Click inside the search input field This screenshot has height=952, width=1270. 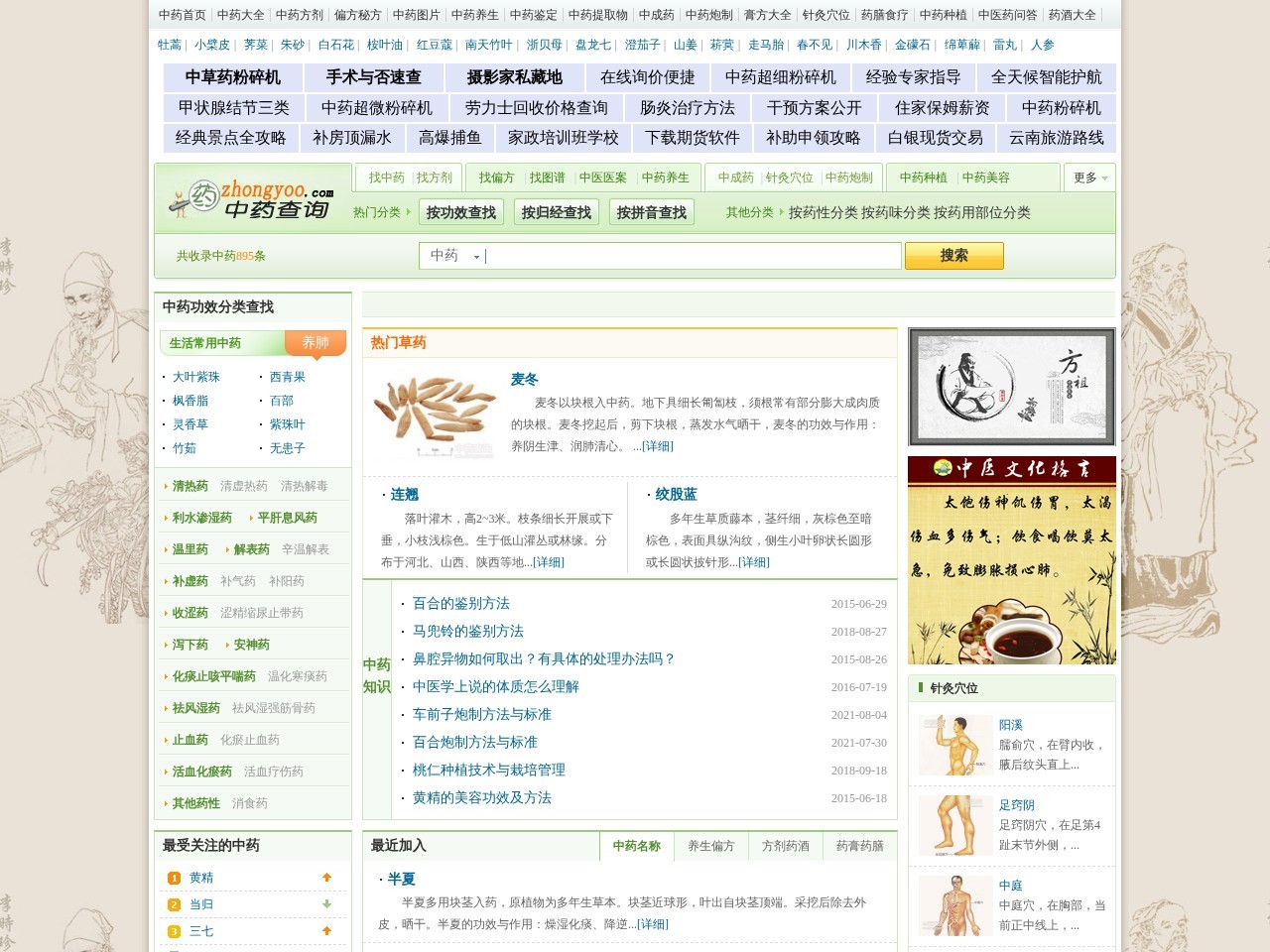[695, 256]
